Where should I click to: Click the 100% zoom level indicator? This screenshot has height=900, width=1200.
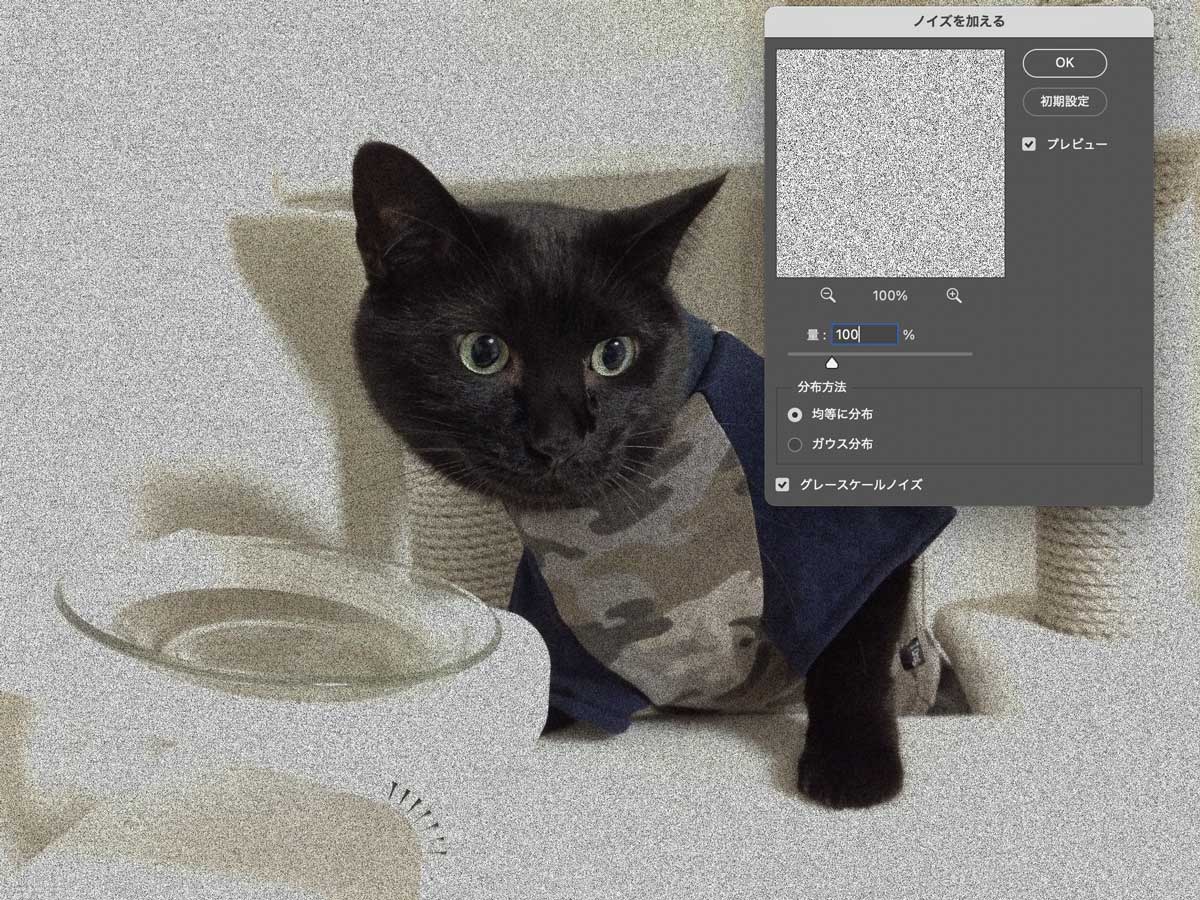(x=890, y=295)
